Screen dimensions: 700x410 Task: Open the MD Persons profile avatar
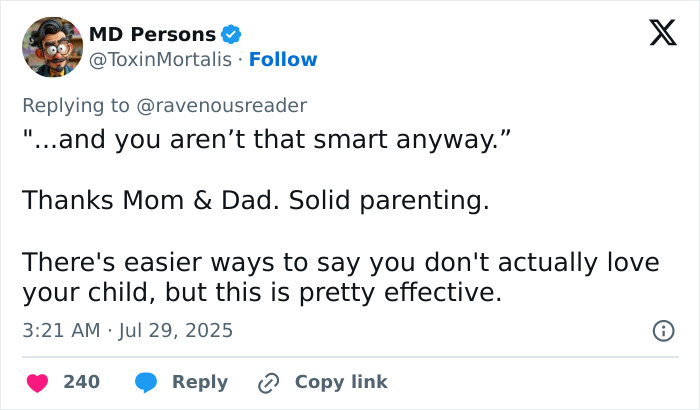coord(52,47)
